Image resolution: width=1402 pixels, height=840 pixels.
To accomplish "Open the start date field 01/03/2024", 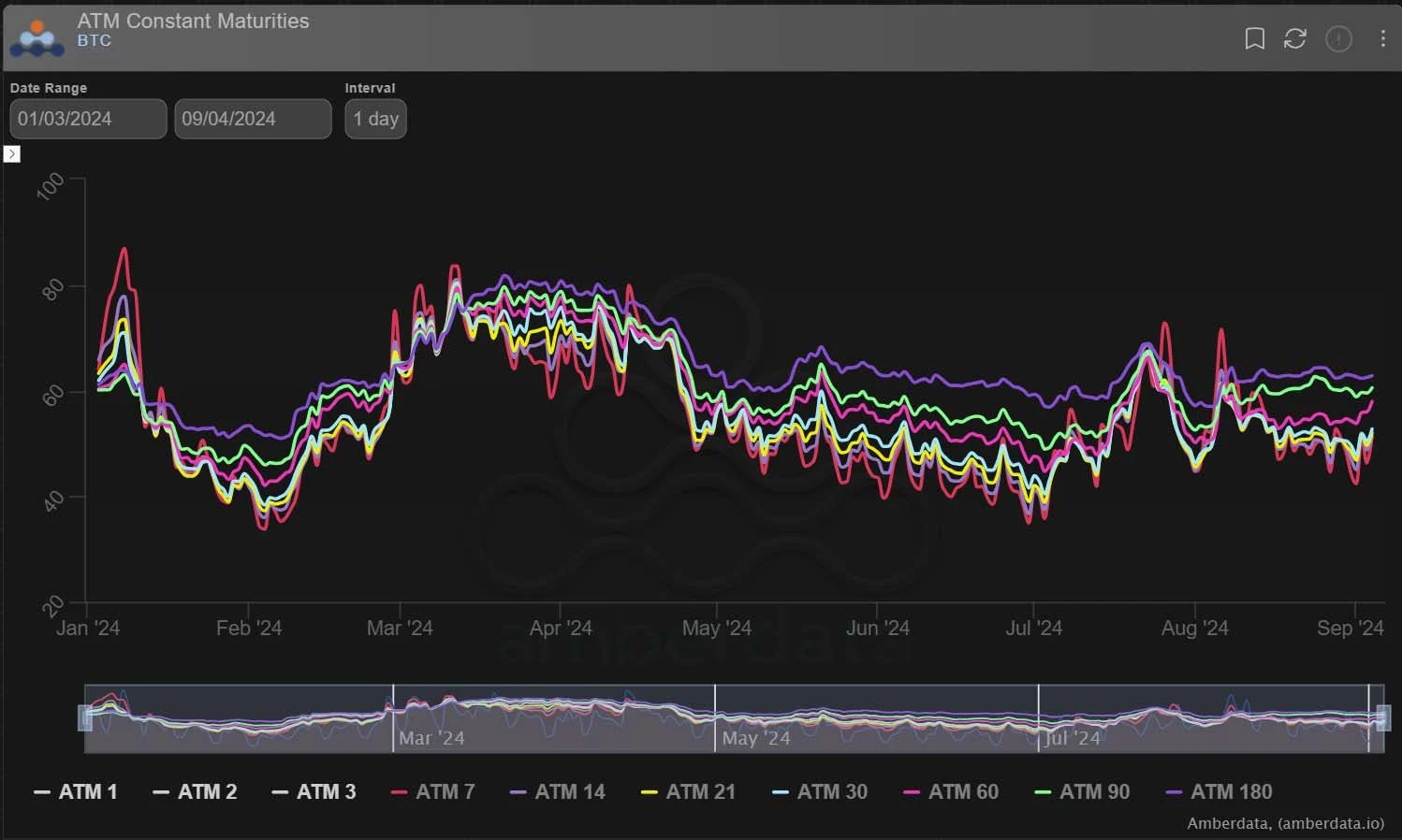I will point(88,119).
